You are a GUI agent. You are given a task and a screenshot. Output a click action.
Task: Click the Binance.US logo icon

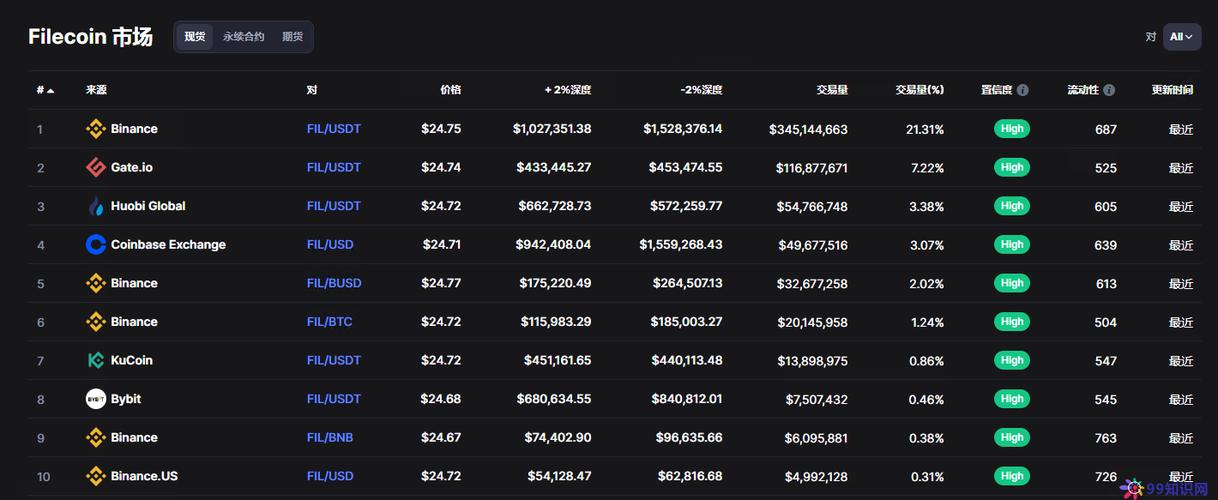[96, 476]
